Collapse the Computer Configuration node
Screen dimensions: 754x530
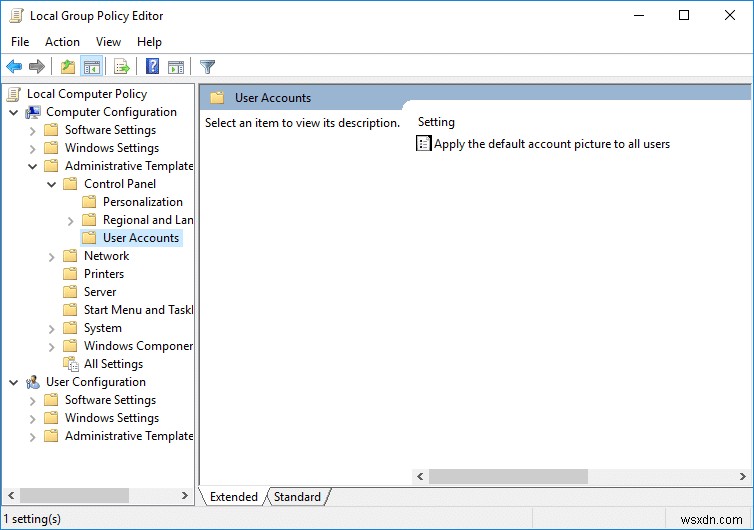pyautogui.click(x=13, y=113)
